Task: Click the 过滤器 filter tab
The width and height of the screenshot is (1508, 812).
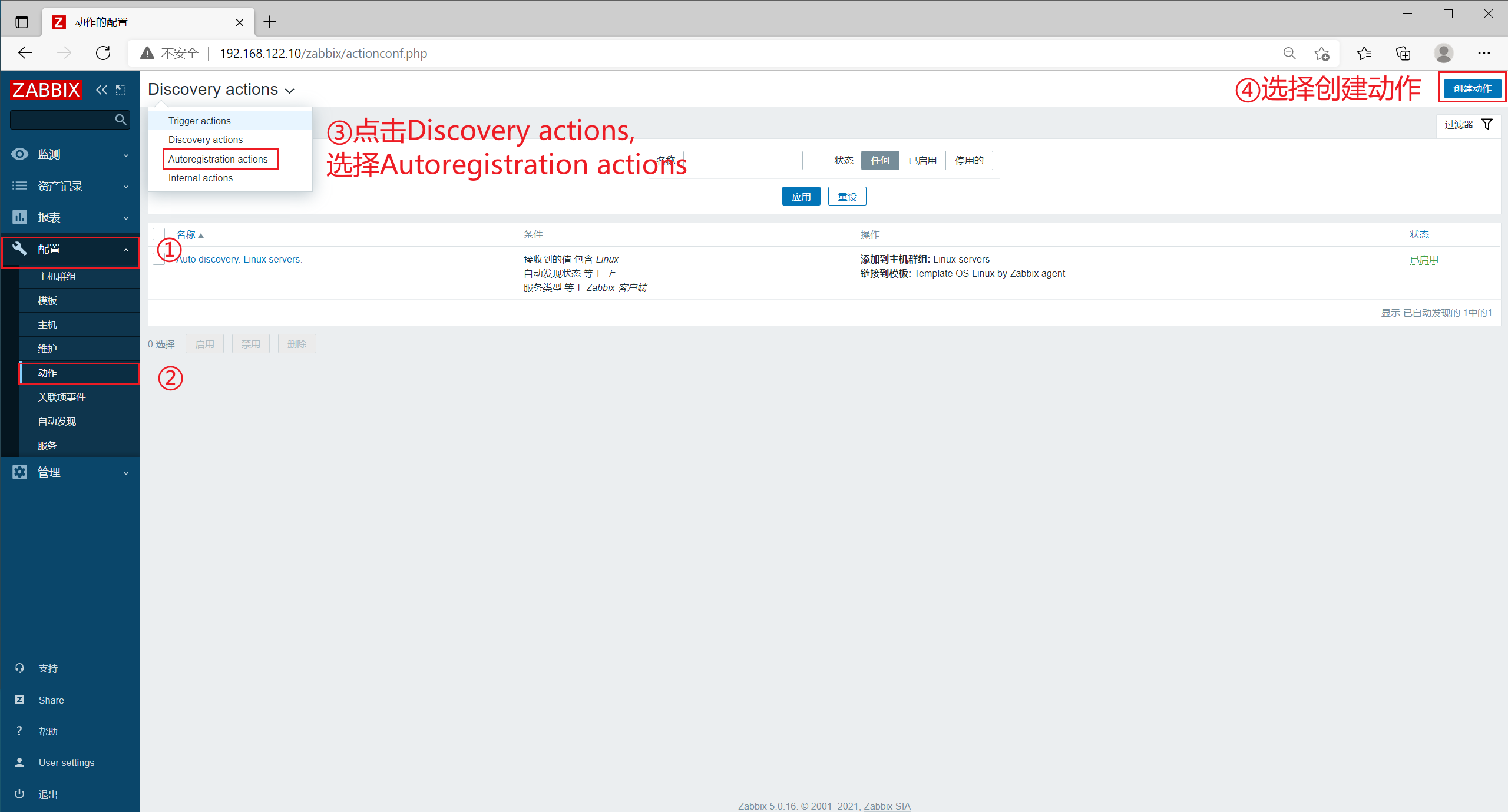Action: click(1468, 124)
